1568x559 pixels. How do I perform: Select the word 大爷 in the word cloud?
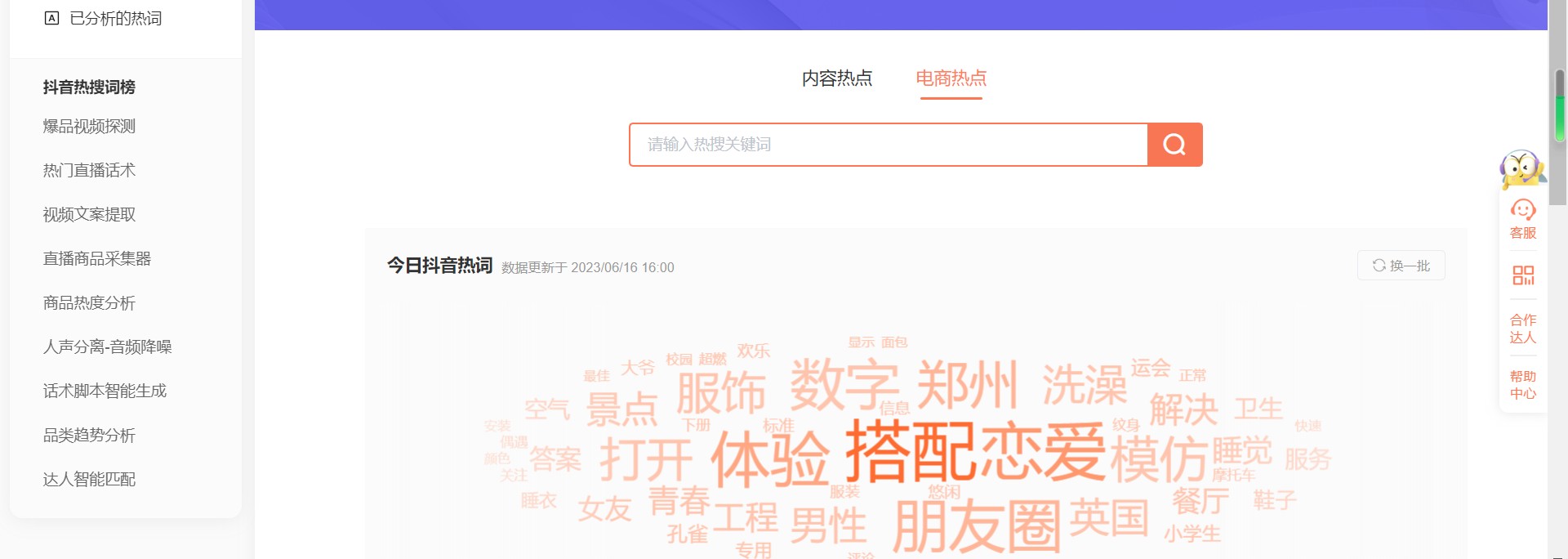tap(638, 368)
